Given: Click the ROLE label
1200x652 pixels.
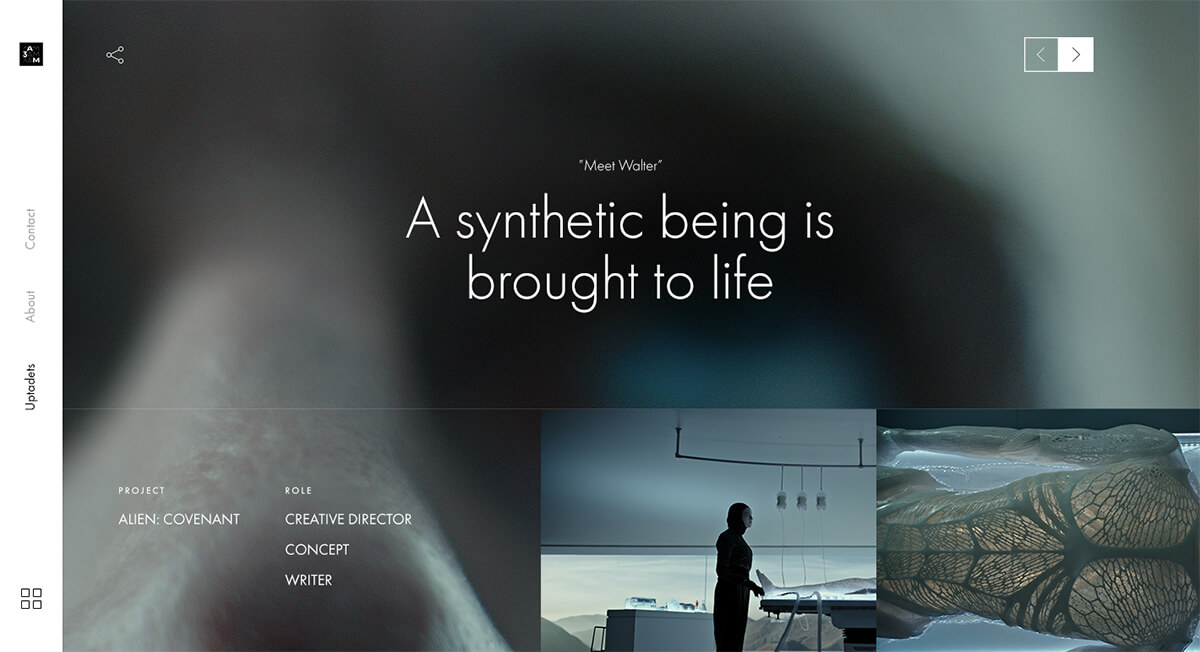Looking at the screenshot, I should coord(298,491).
